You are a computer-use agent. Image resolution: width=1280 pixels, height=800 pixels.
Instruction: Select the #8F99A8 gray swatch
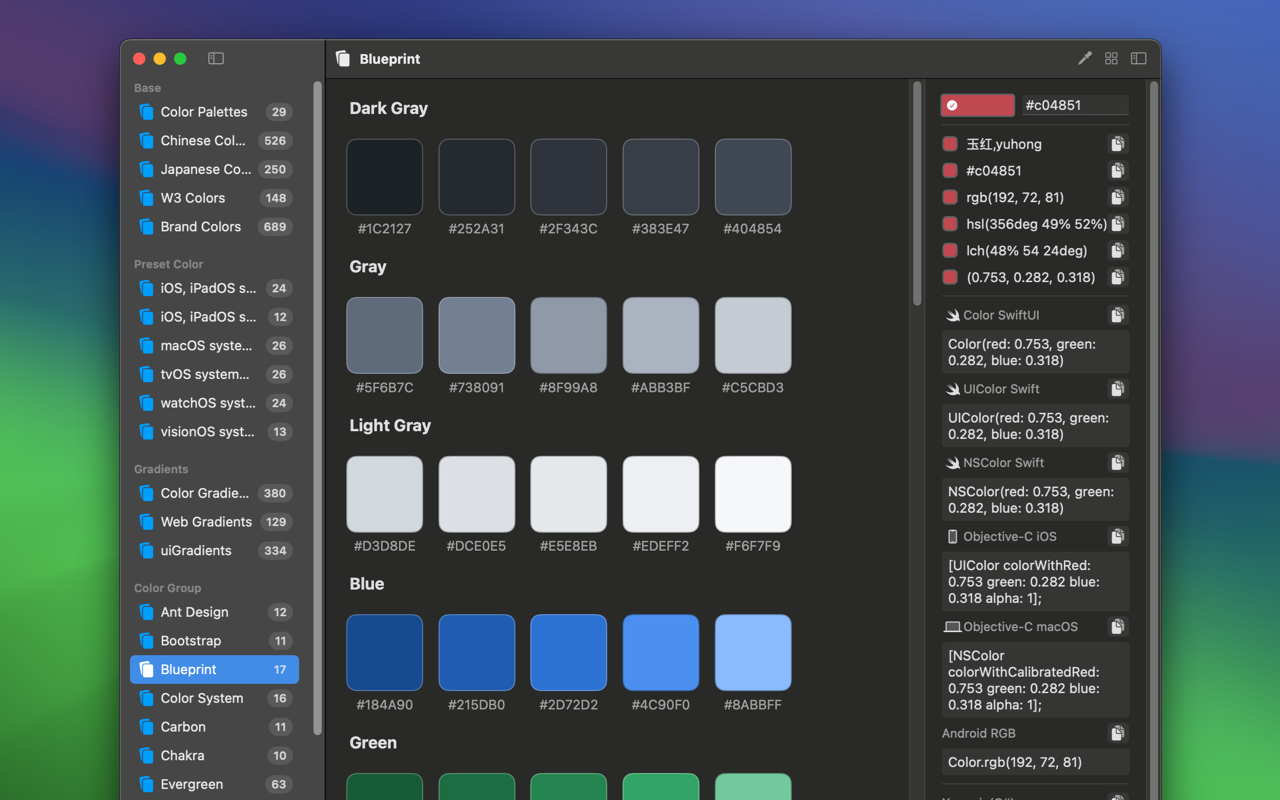point(569,335)
